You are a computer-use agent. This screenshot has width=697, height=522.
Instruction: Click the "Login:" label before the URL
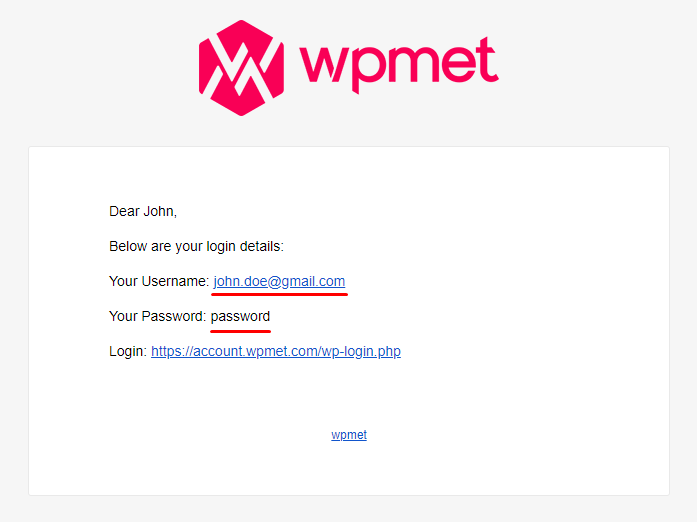128,351
